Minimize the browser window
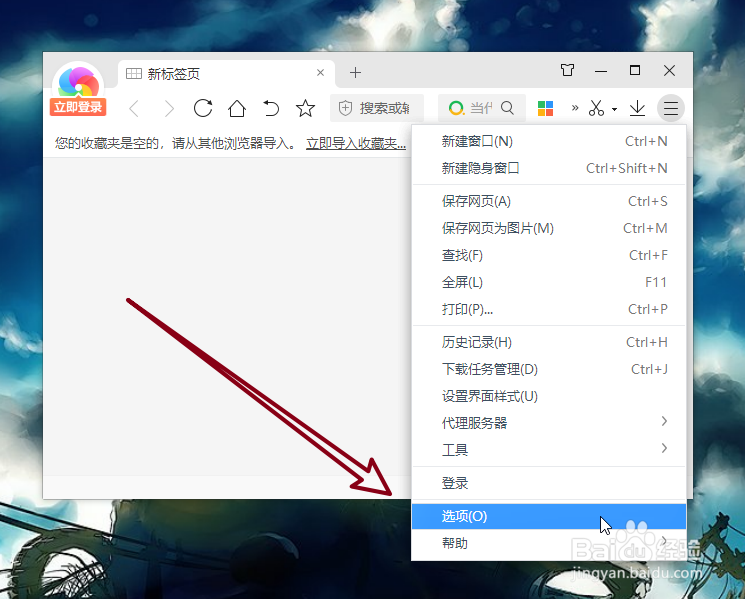This screenshot has width=745, height=599. tap(601, 71)
